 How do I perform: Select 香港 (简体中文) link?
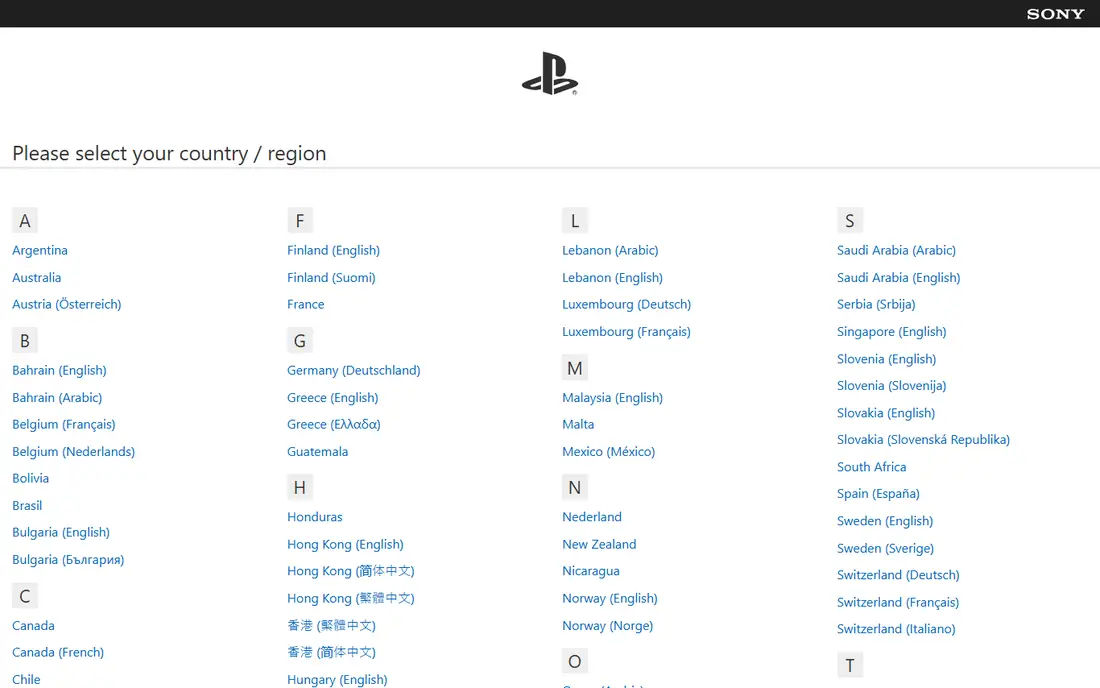coord(332,652)
